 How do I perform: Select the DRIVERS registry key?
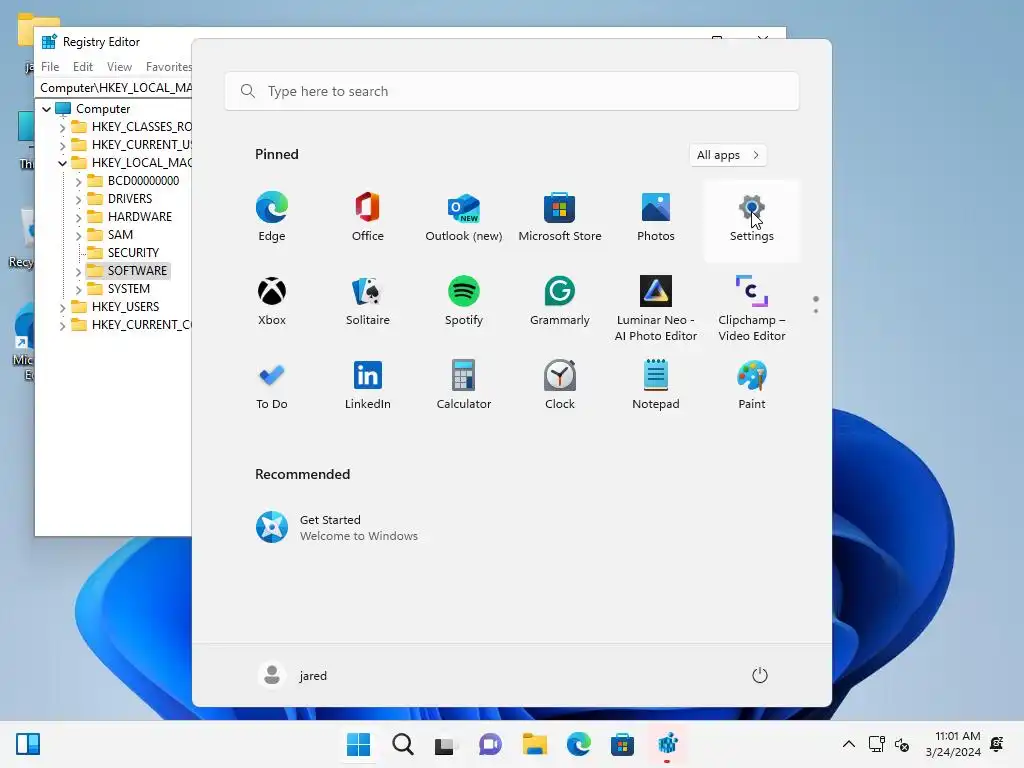pos(130,199)
